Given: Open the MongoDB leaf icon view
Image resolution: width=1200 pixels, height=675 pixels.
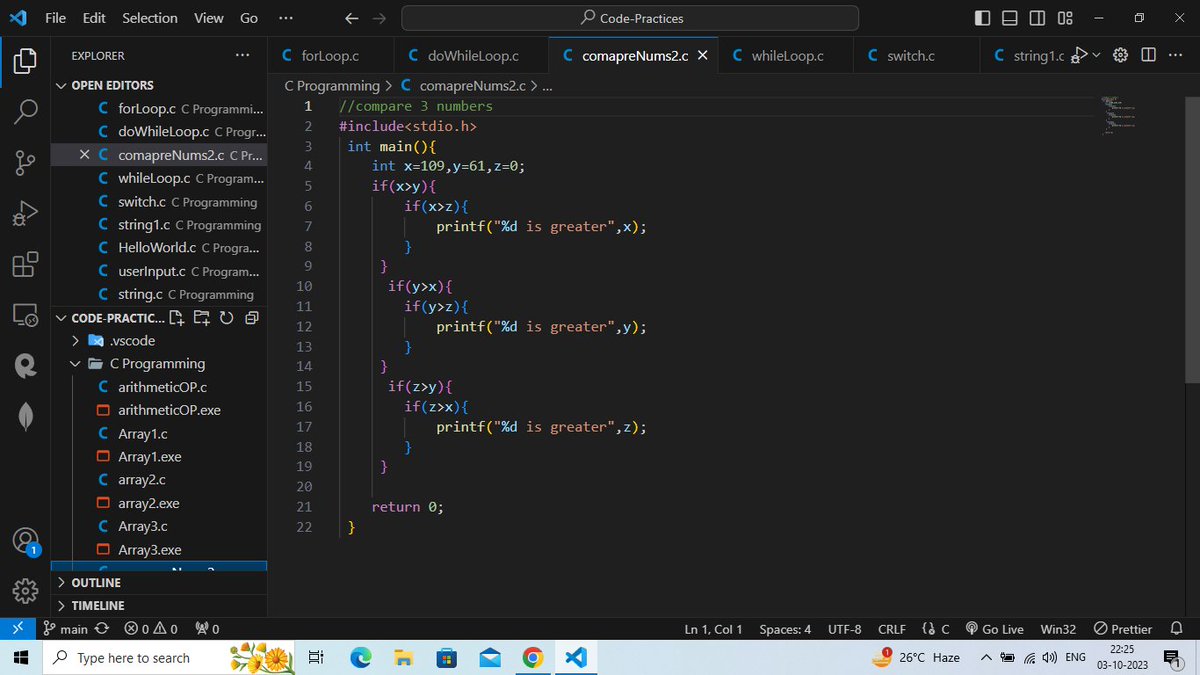Looking at the screenshot, I should pos(25,417).
